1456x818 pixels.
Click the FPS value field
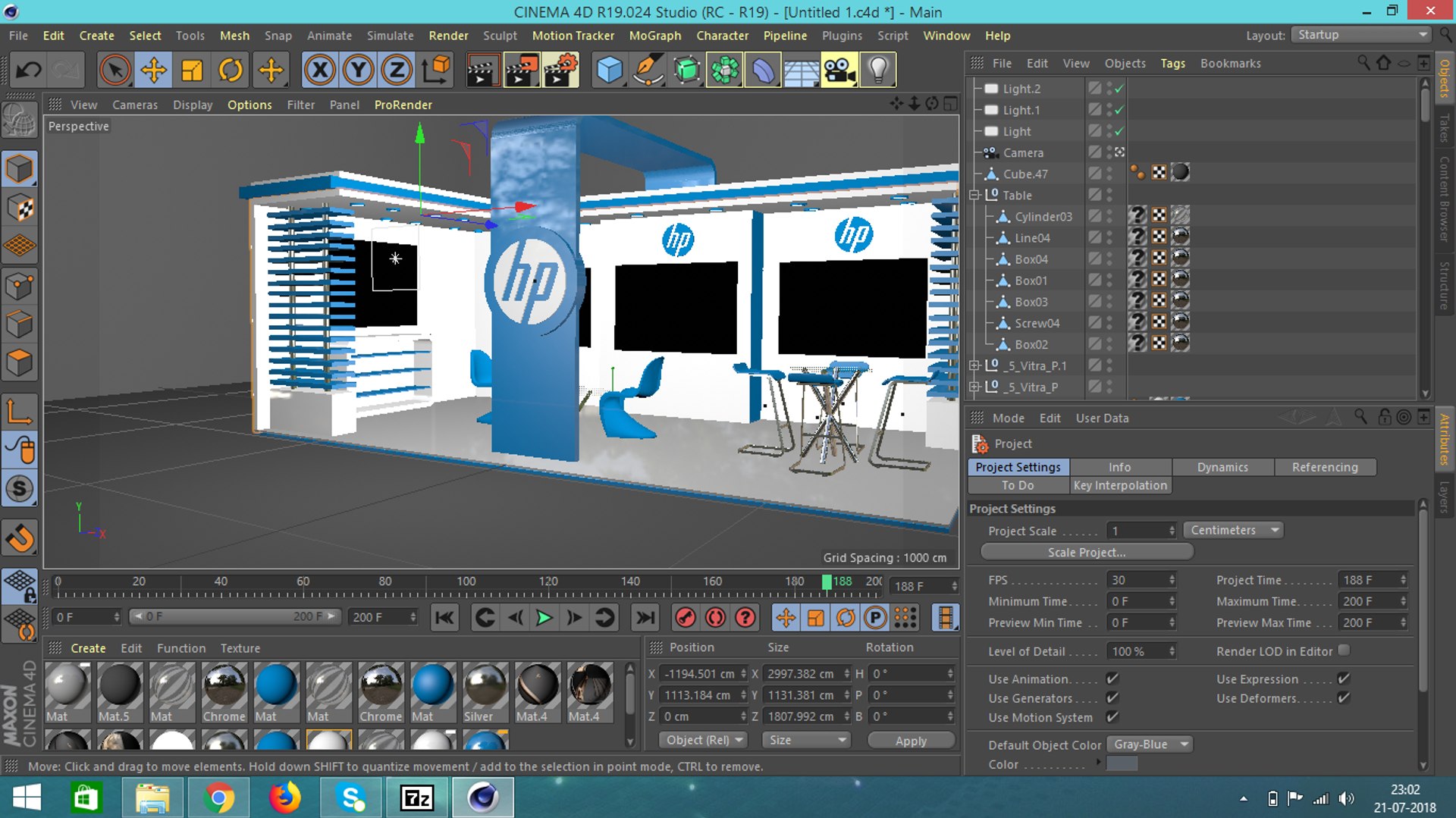pos(1141,580)
